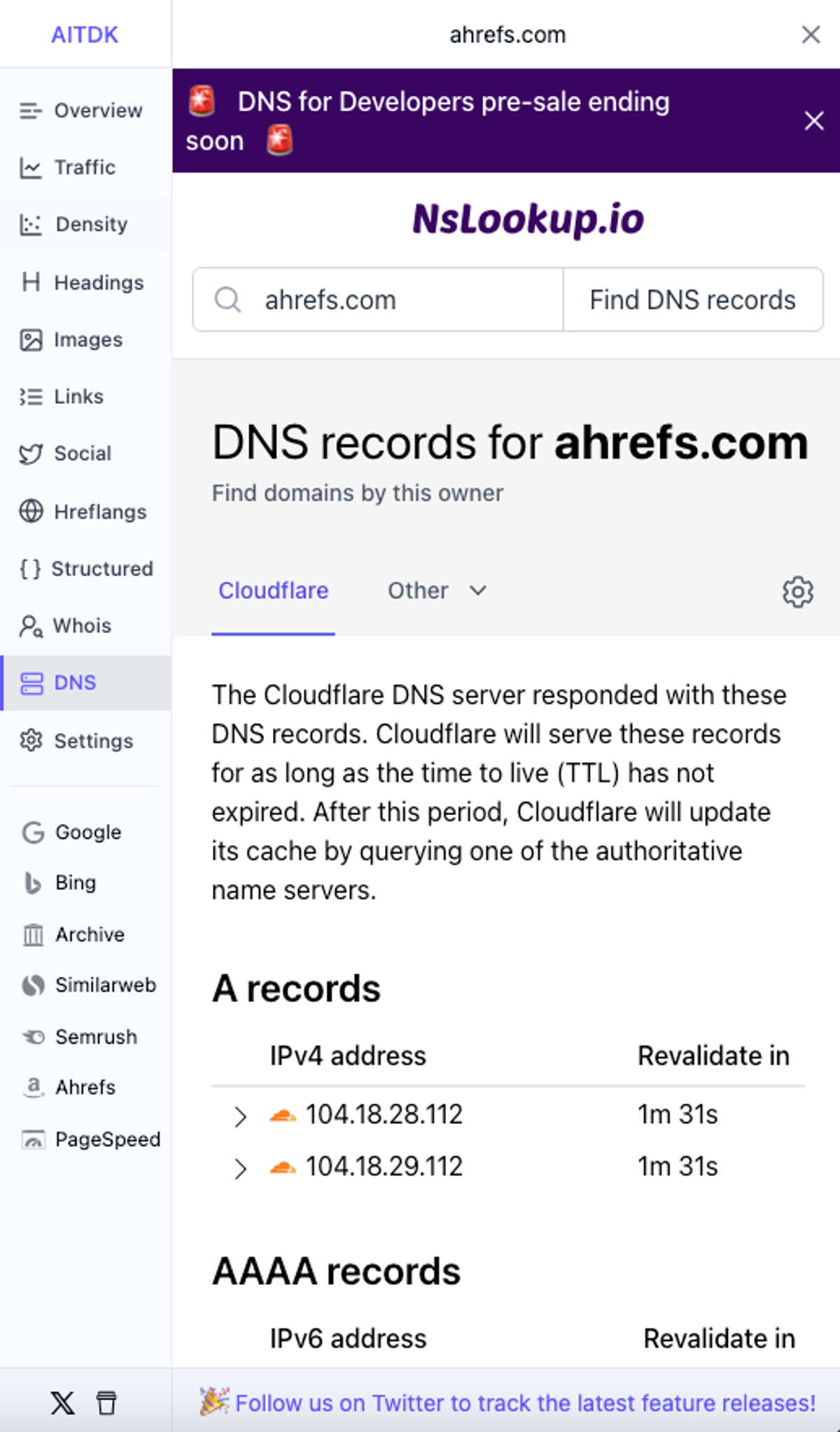Open the Images picture icon
The image size is (840, 1432).
coord(31,340)
